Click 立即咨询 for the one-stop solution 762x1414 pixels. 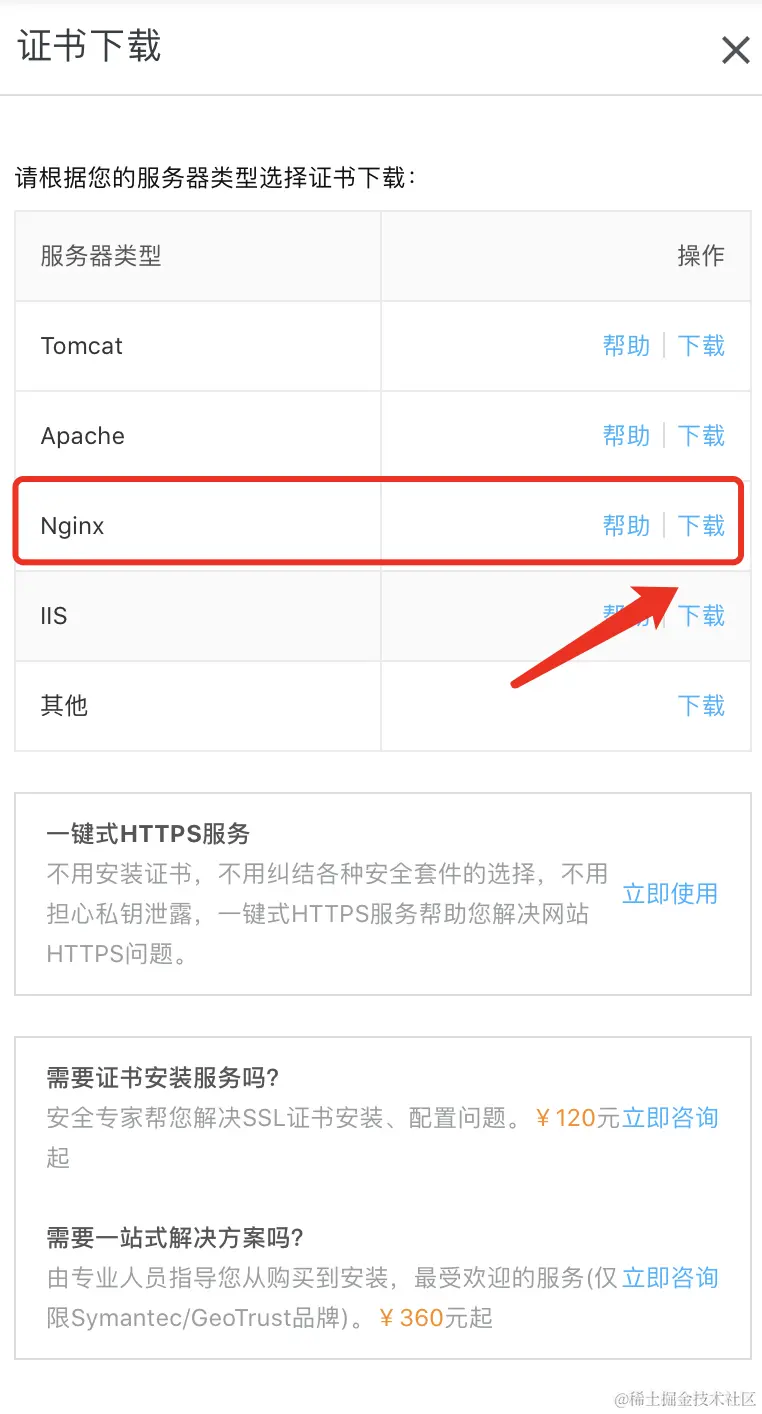coord(670,1278)
